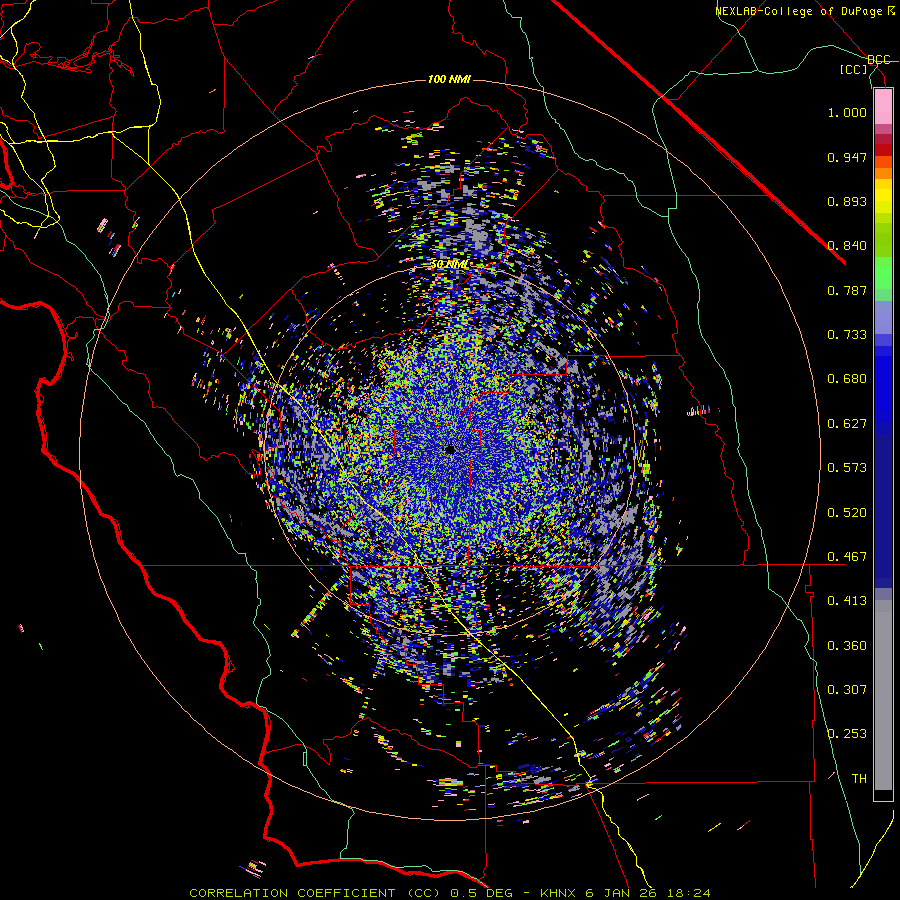Click the [CC] legend unit label
The width and height of the screenshot is (900, 900).
tap(854, 70)
